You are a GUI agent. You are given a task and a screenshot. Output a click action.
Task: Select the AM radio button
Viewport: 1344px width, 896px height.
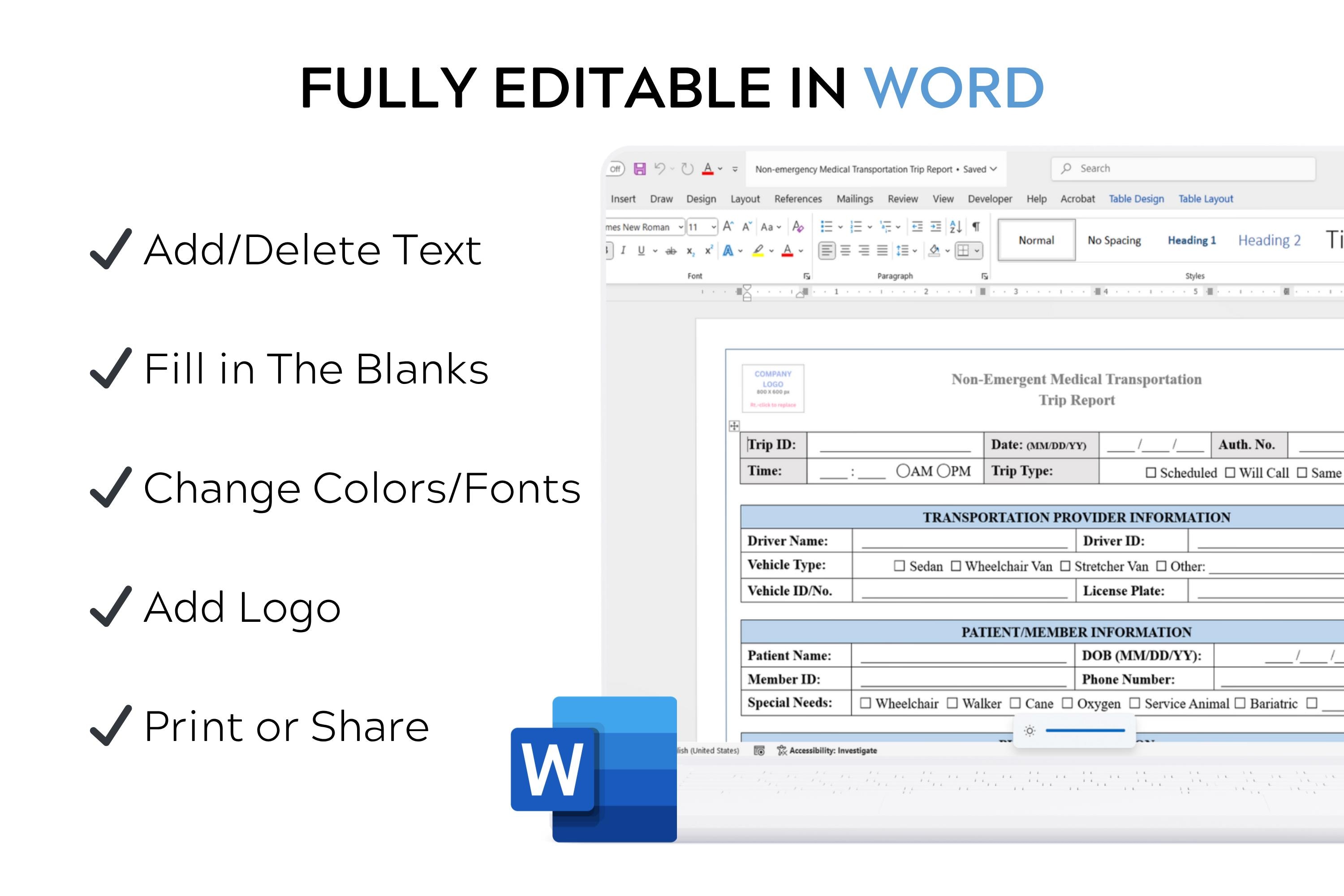tap(903, 471)
